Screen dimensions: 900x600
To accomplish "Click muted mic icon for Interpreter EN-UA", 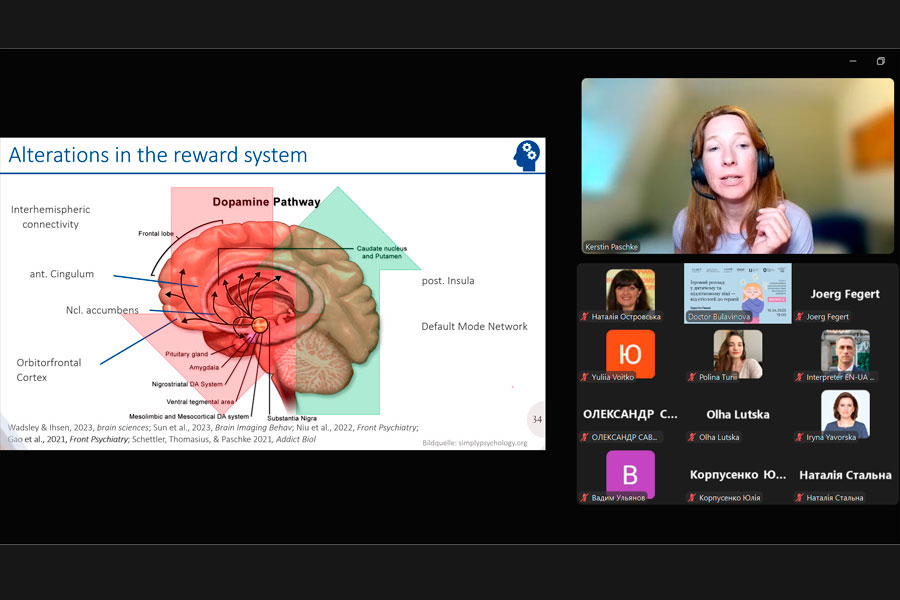I will coord(799,377).
